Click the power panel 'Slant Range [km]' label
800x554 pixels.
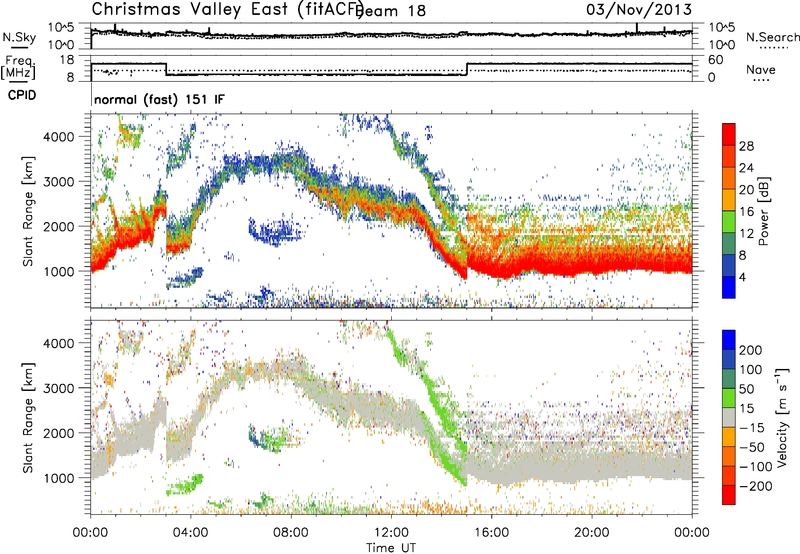pos(28,211)
